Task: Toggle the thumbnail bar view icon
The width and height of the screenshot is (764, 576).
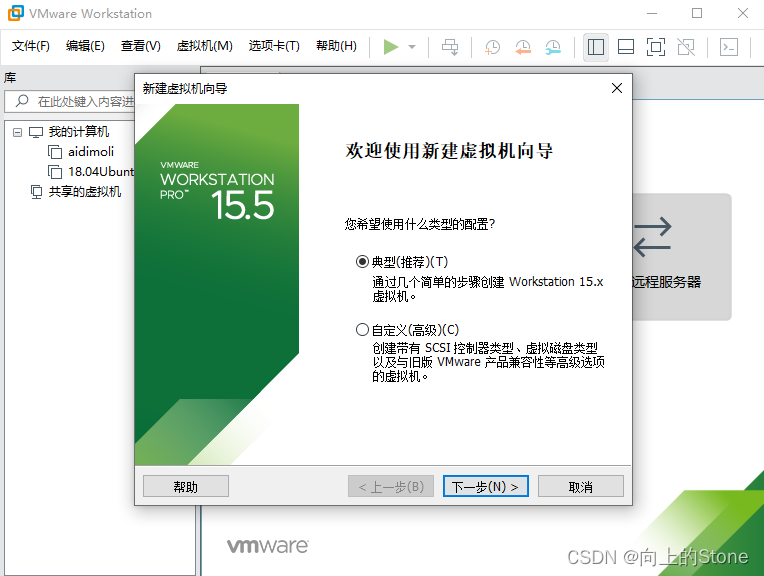Action: tap(626, 47)
